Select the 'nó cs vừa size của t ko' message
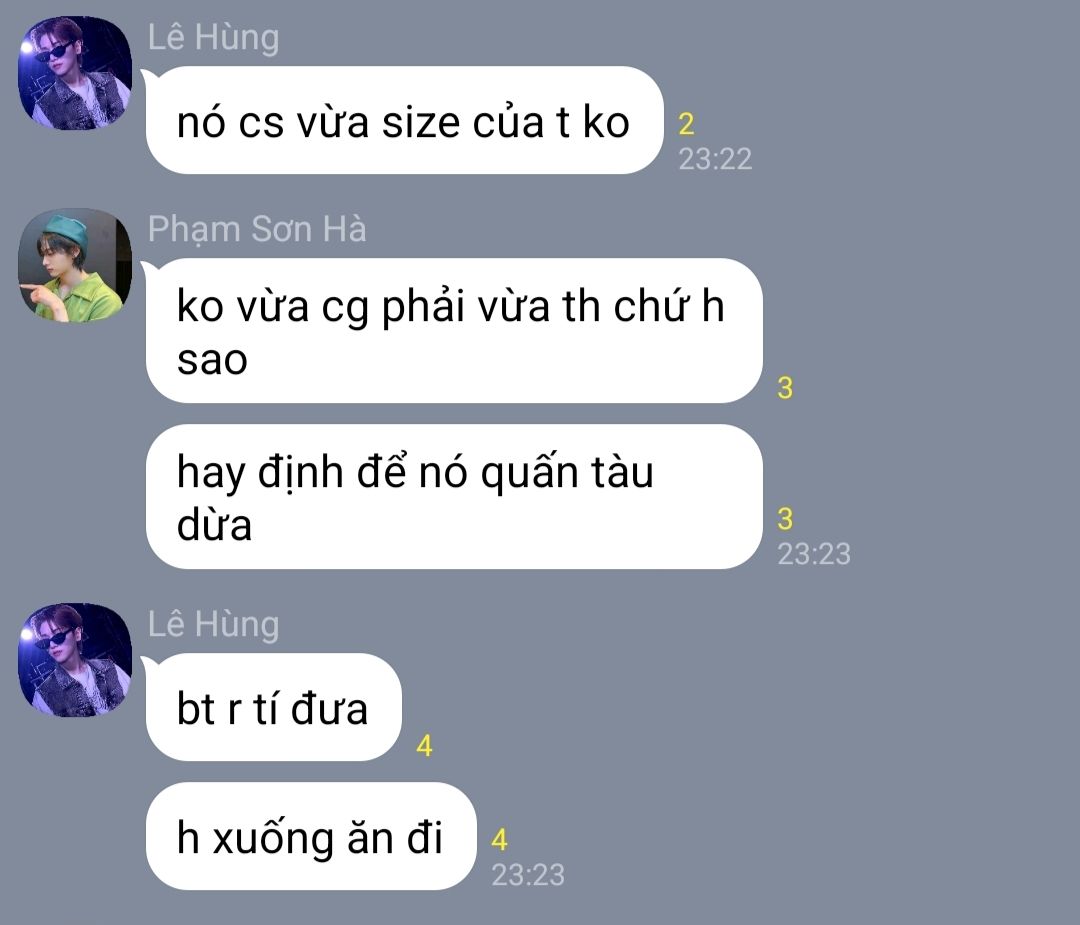 [404, 121]
